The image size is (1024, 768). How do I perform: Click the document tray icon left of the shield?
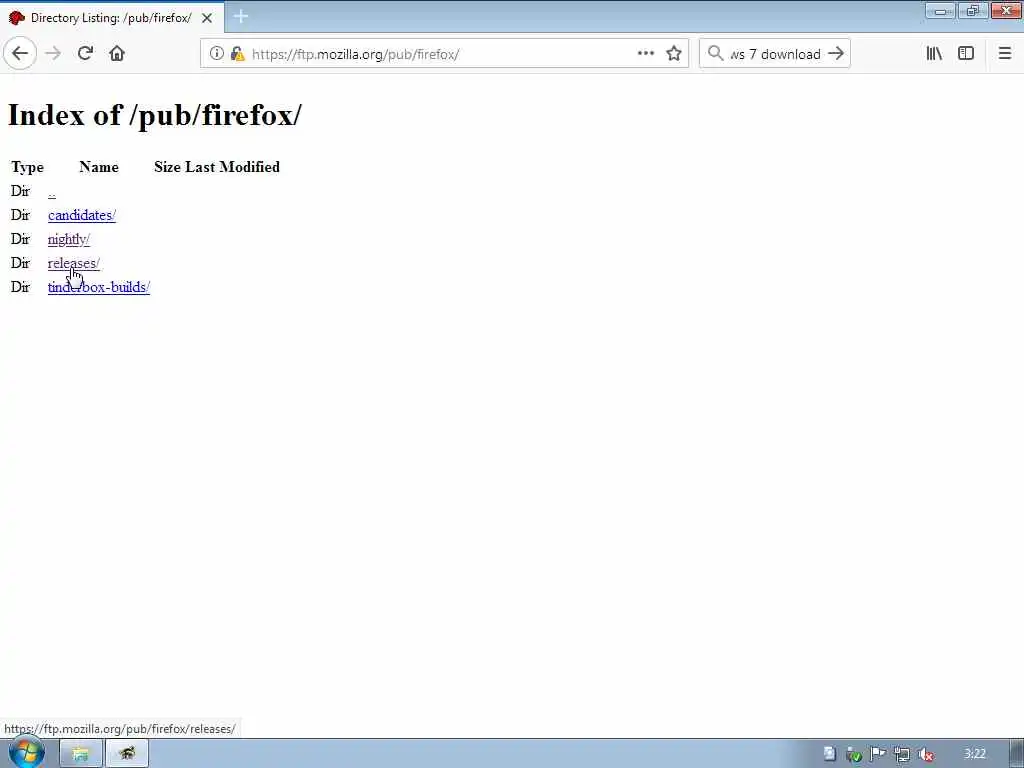[829, 754]
